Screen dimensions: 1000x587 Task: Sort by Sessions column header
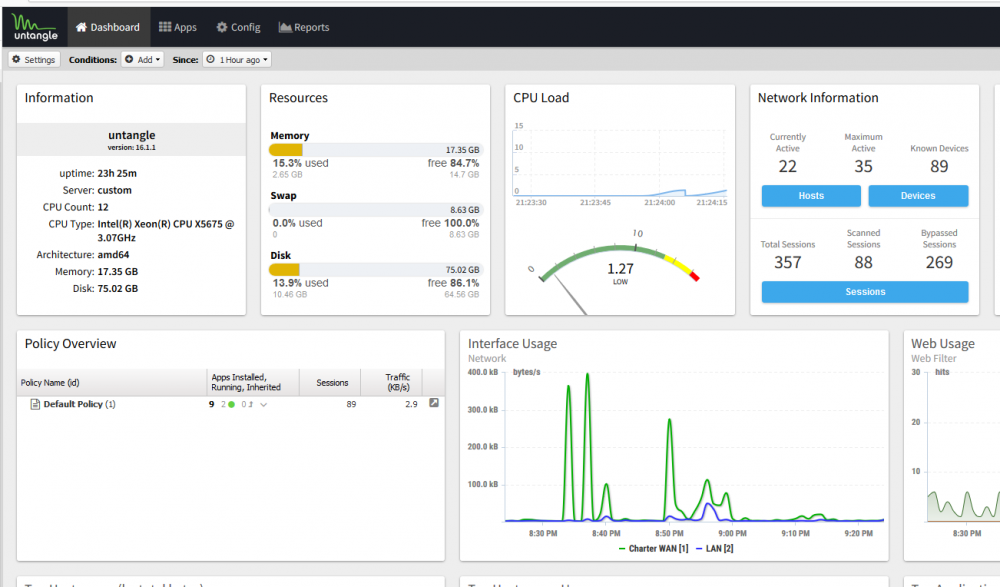pyautogui.click(x=332, y=383)
